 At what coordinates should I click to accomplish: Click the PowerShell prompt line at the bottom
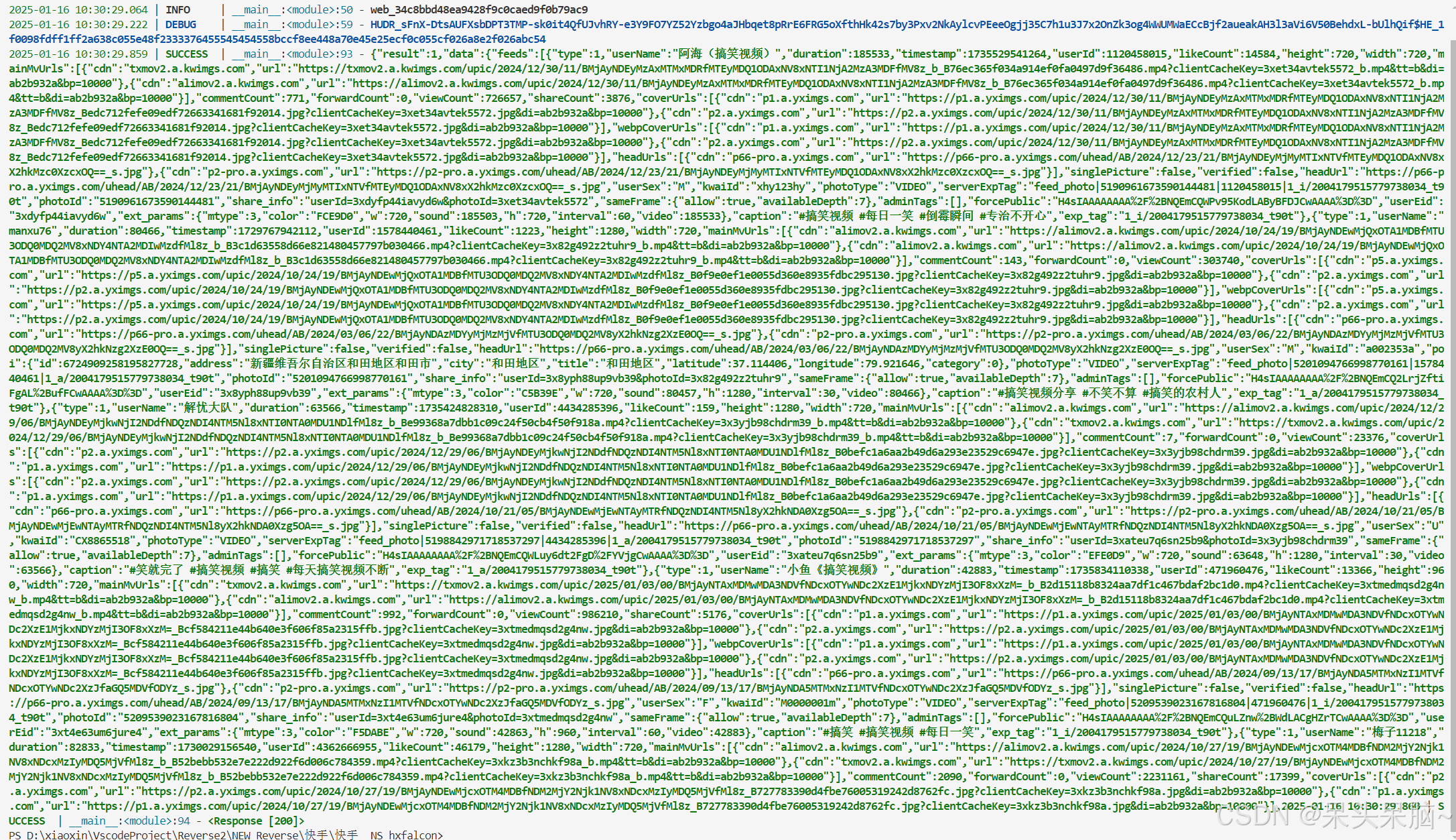point(225,835)
